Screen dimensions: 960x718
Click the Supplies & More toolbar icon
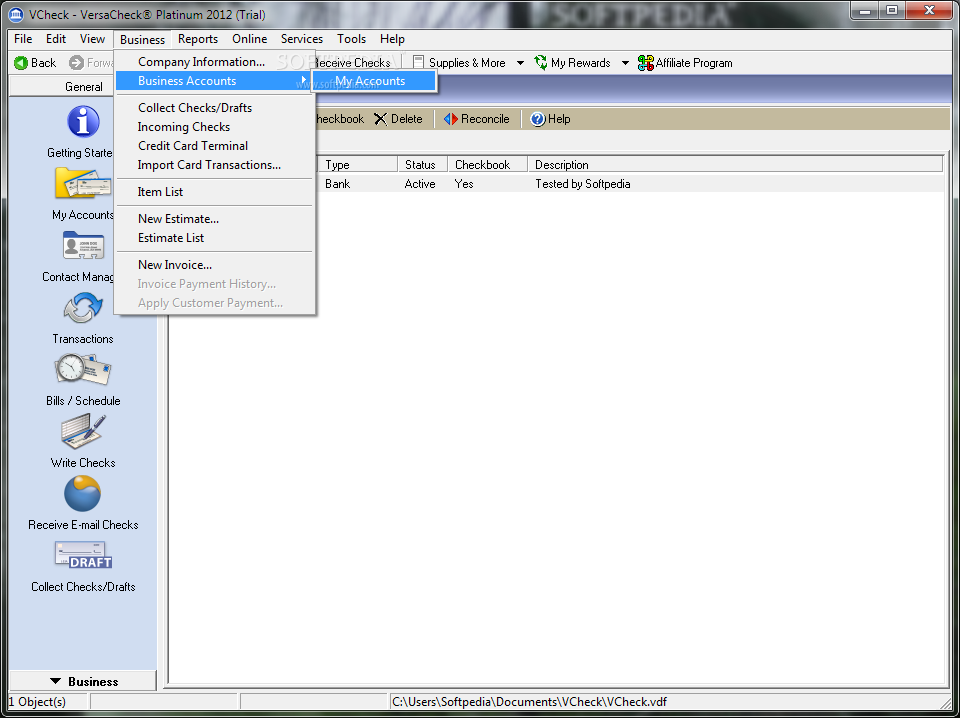418,62
